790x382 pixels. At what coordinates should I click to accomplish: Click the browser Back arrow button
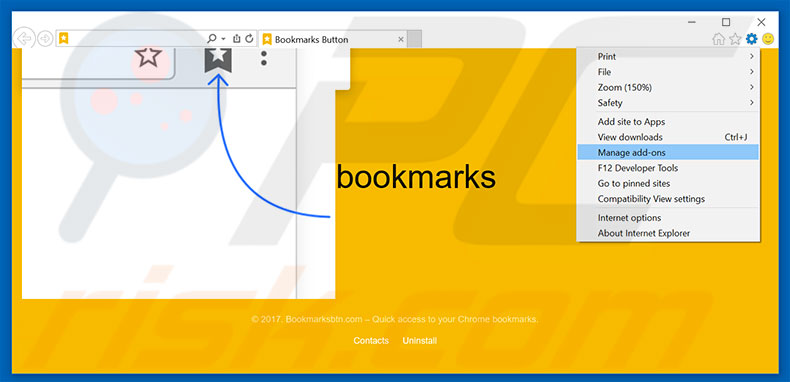[23, 38]
